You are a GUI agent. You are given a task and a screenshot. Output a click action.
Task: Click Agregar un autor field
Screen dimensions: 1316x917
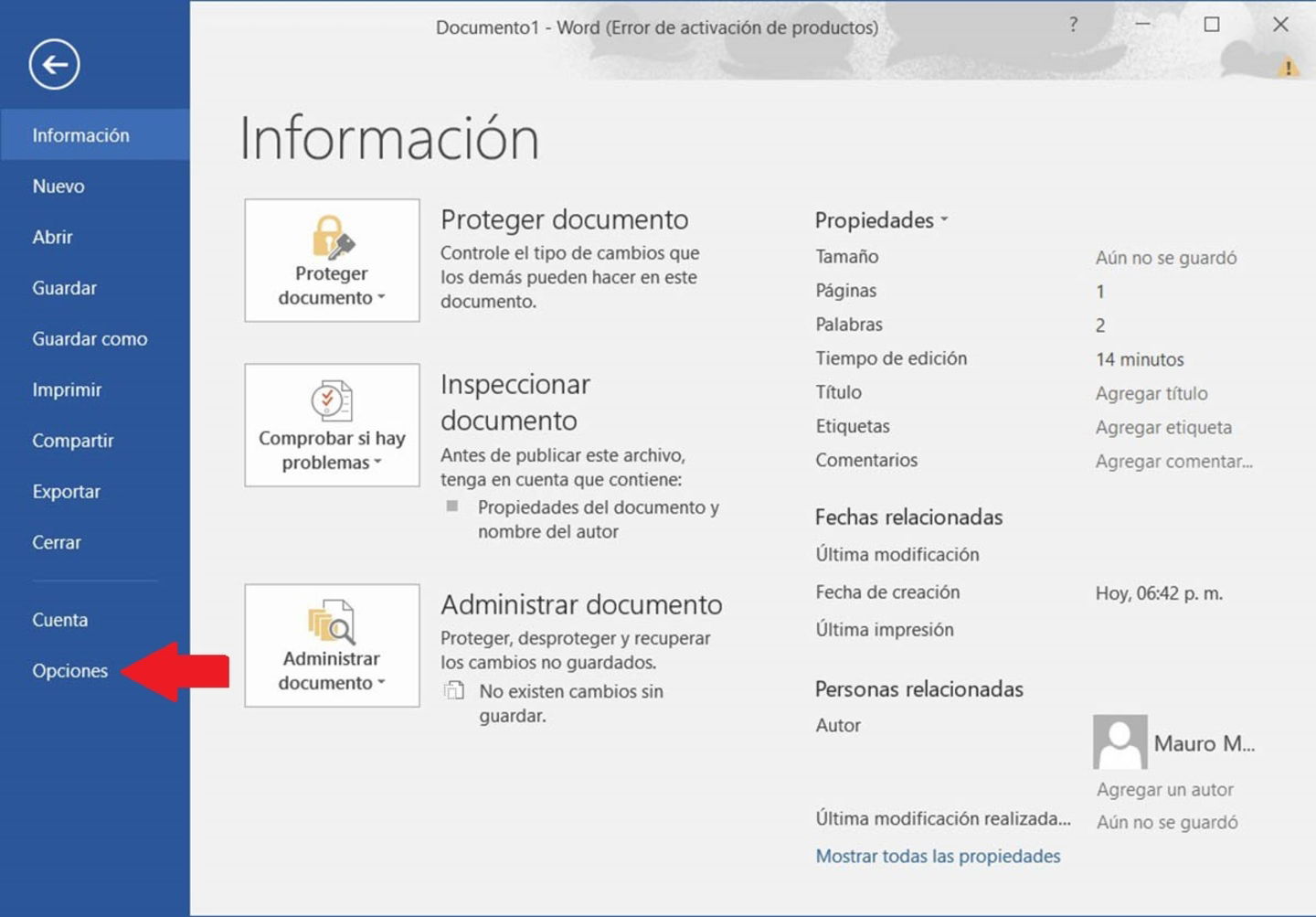pyautogui.click(x=1165, y=789)
